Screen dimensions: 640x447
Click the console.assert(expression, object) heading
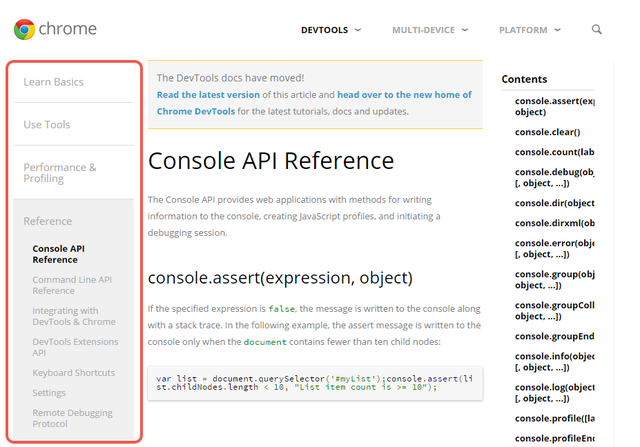click(x=280, y=278)
